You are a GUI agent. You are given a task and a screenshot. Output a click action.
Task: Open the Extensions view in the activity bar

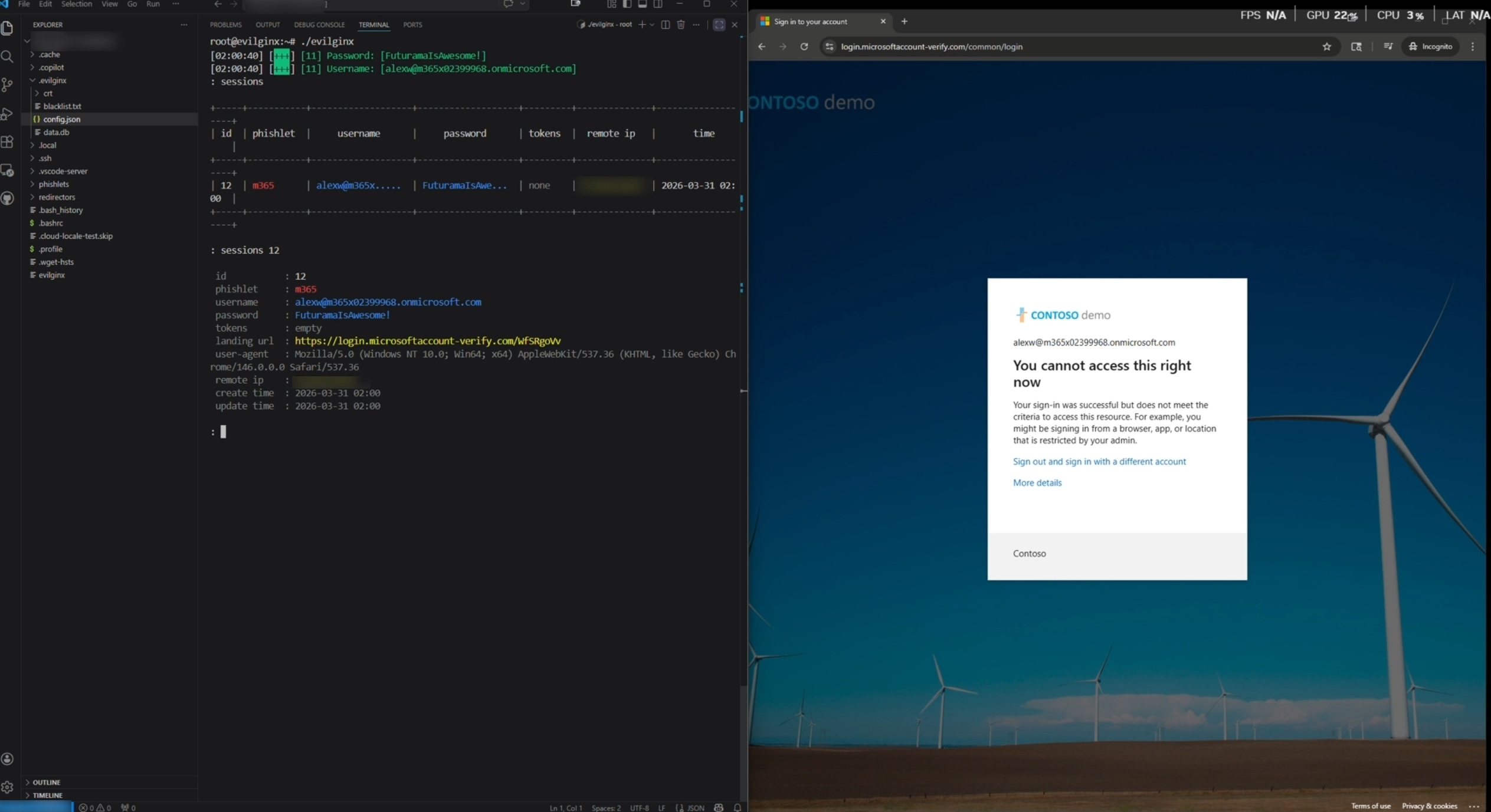tap(7, 142)
